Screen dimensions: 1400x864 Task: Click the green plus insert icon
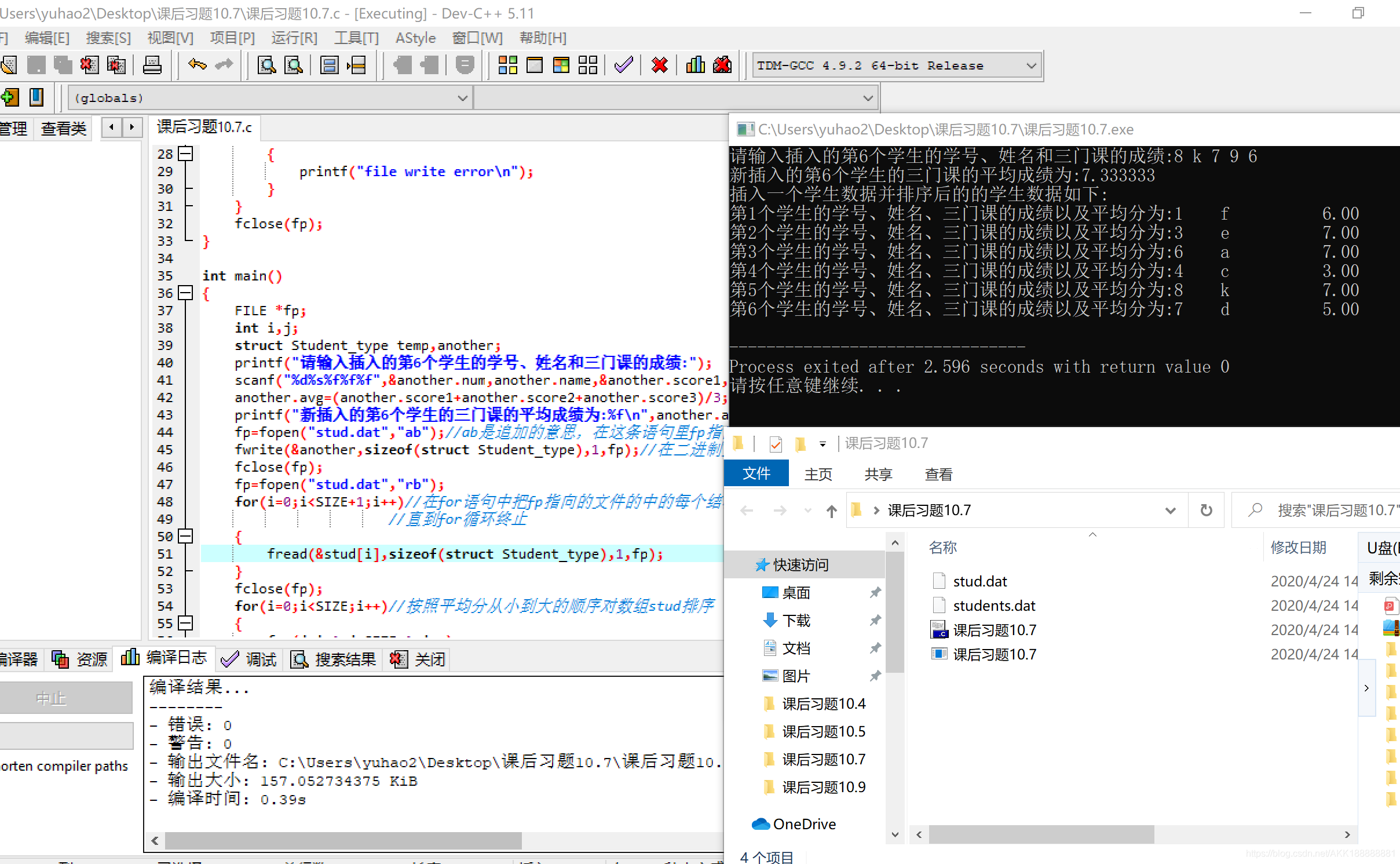[x=10, y=97]
